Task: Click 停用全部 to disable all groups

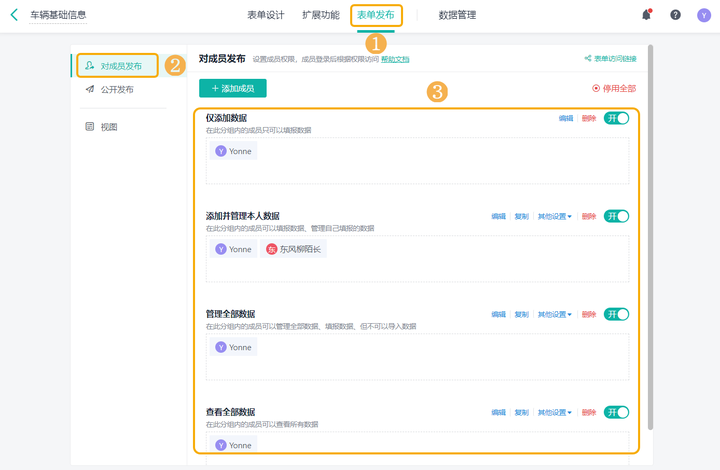Action: (613, 89)
